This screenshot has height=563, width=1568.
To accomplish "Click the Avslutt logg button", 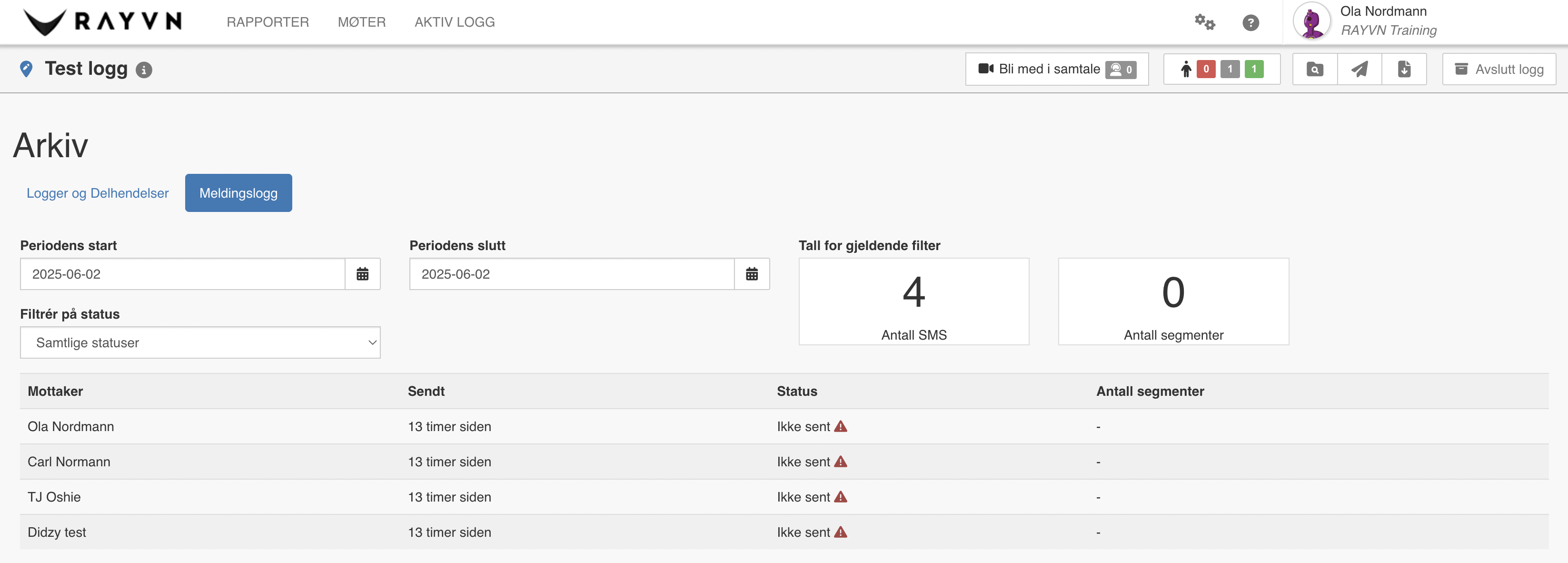I will coord(1499,69).
